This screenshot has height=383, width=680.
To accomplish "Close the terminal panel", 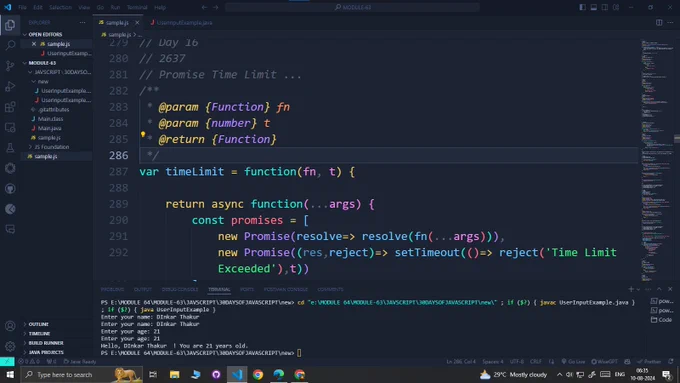I will [x=670, y=289].
